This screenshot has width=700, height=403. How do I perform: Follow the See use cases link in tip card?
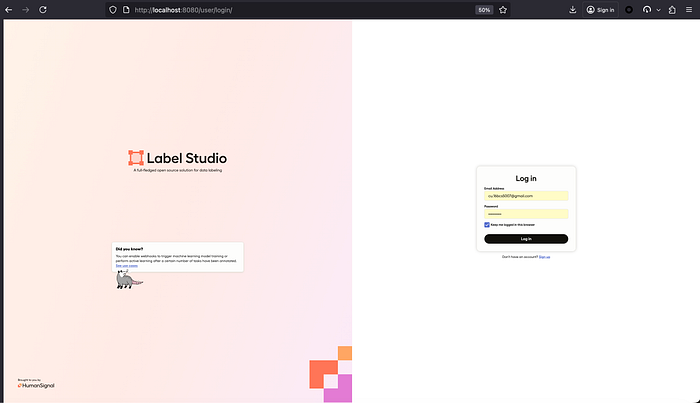point(127,266)
